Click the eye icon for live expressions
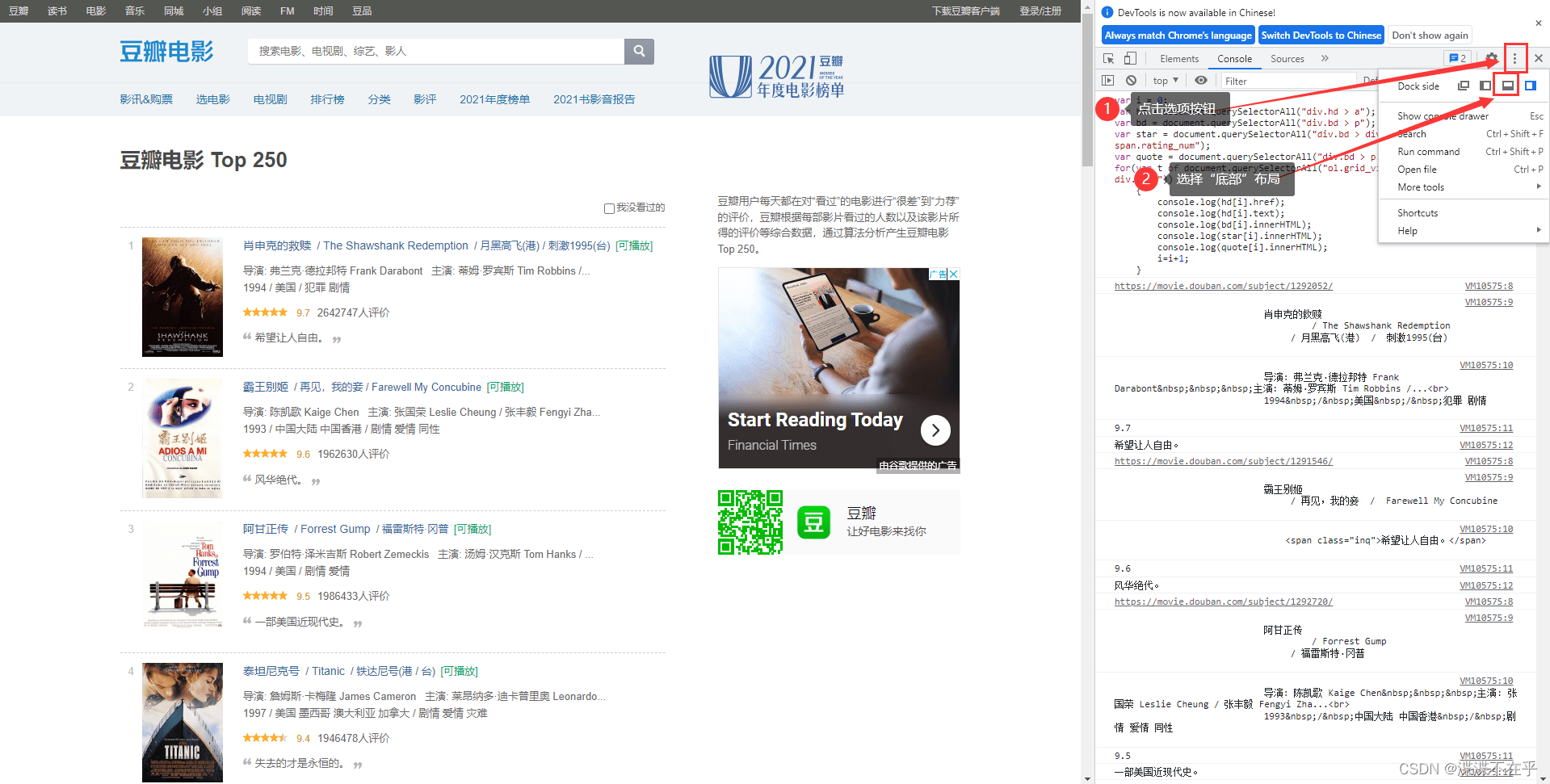The height and width of the screenshot is (784, 1550). [1201, 81]
